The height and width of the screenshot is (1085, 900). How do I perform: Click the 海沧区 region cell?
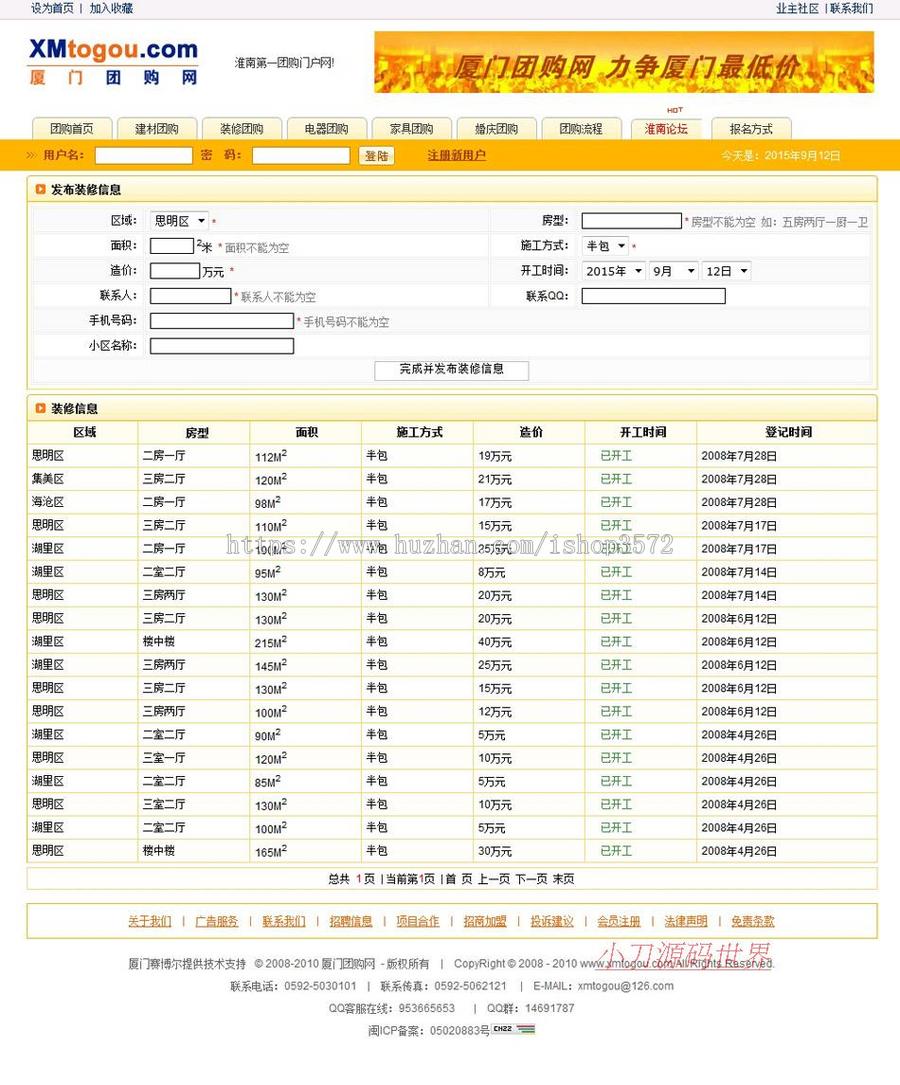(x=48, y=502)
